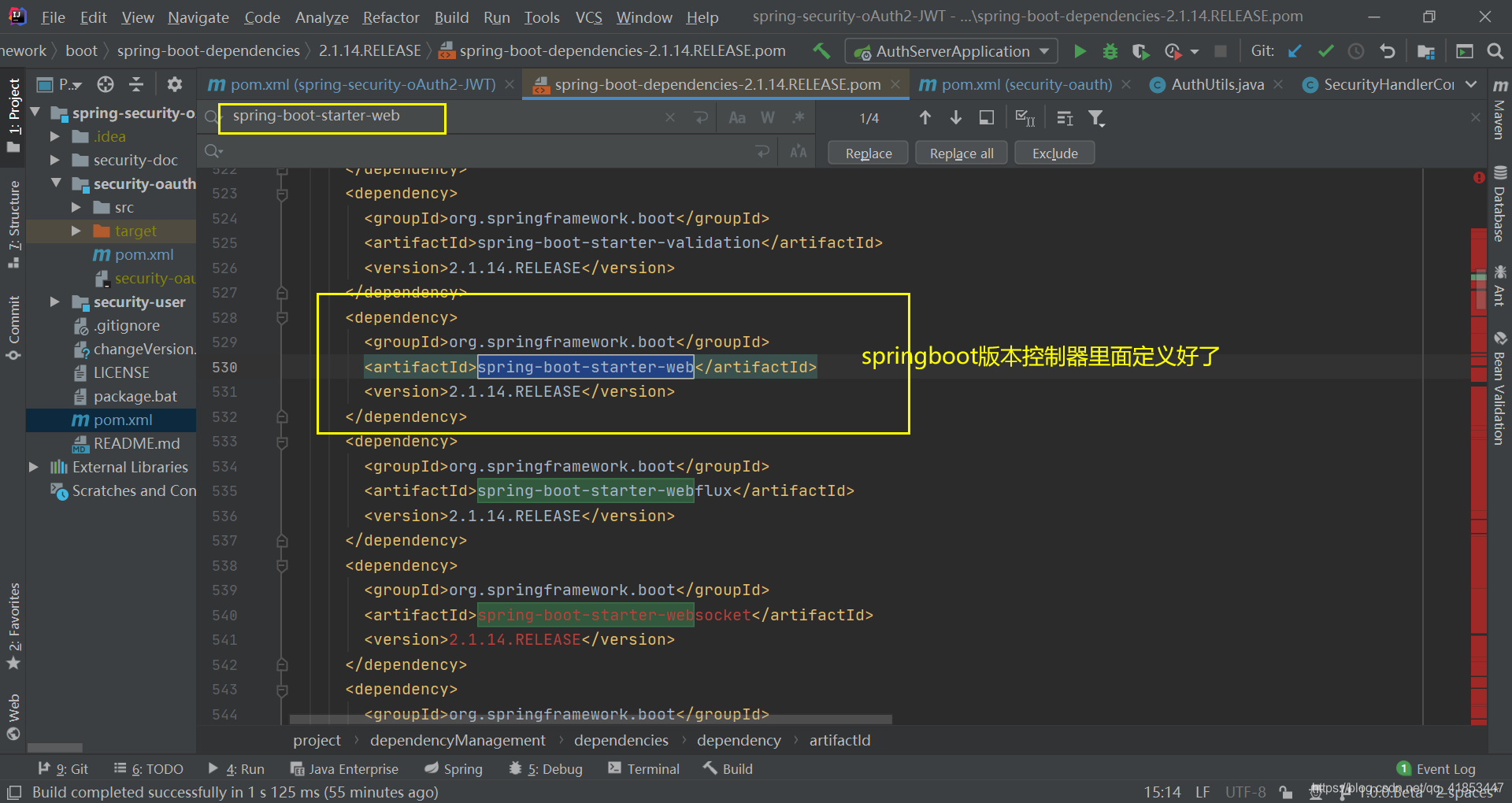Run with coverage shield icon

1140,51
